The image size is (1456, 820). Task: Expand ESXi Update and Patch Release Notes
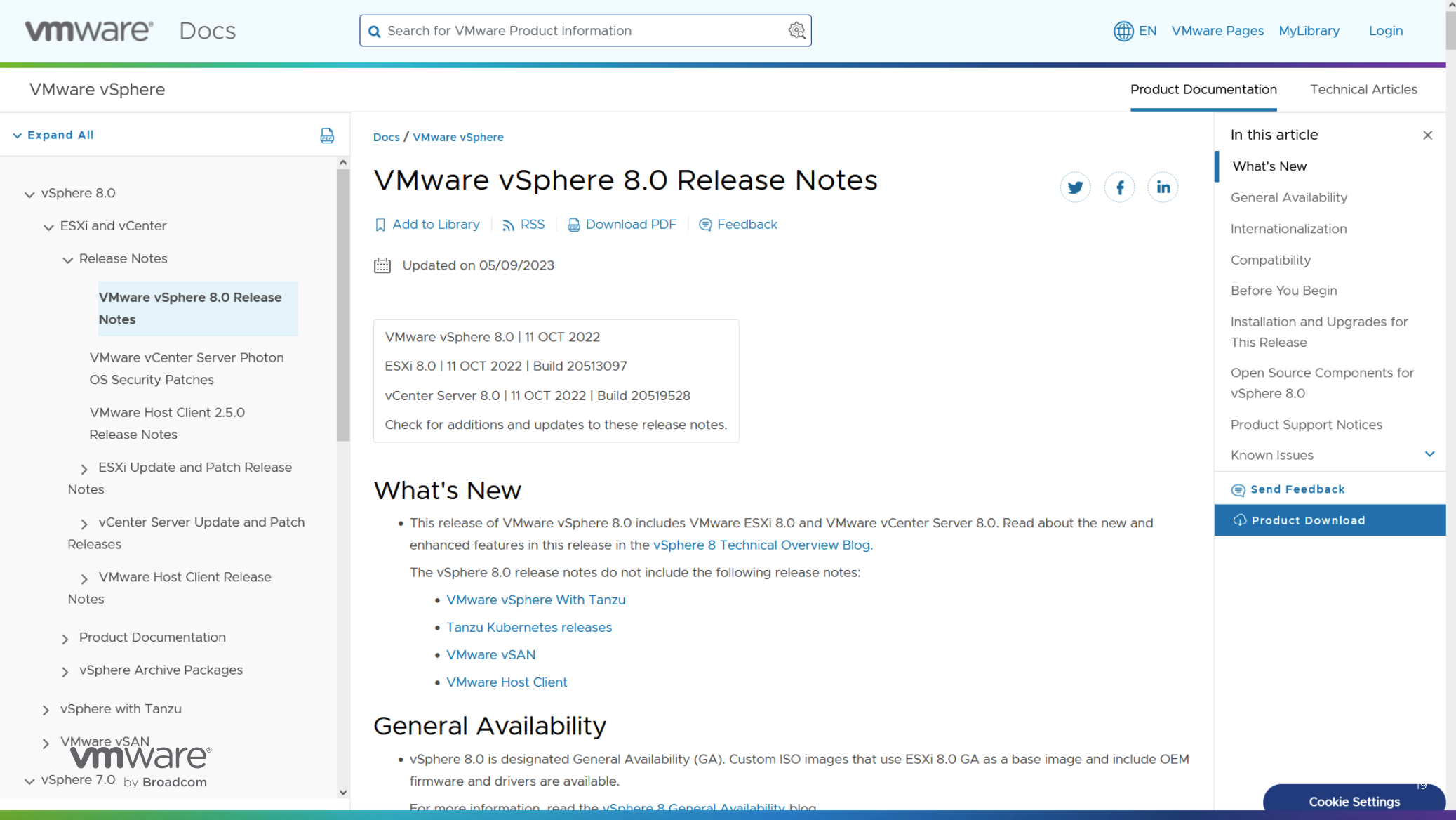point(84,468)
